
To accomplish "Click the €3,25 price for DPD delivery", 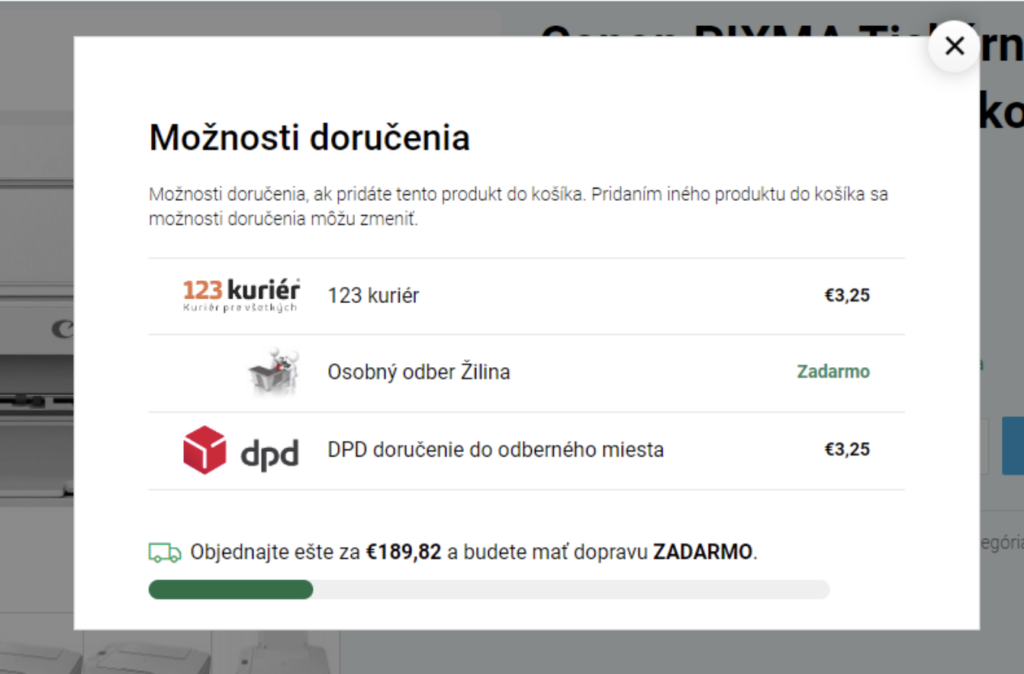I will tap(847, 449).
